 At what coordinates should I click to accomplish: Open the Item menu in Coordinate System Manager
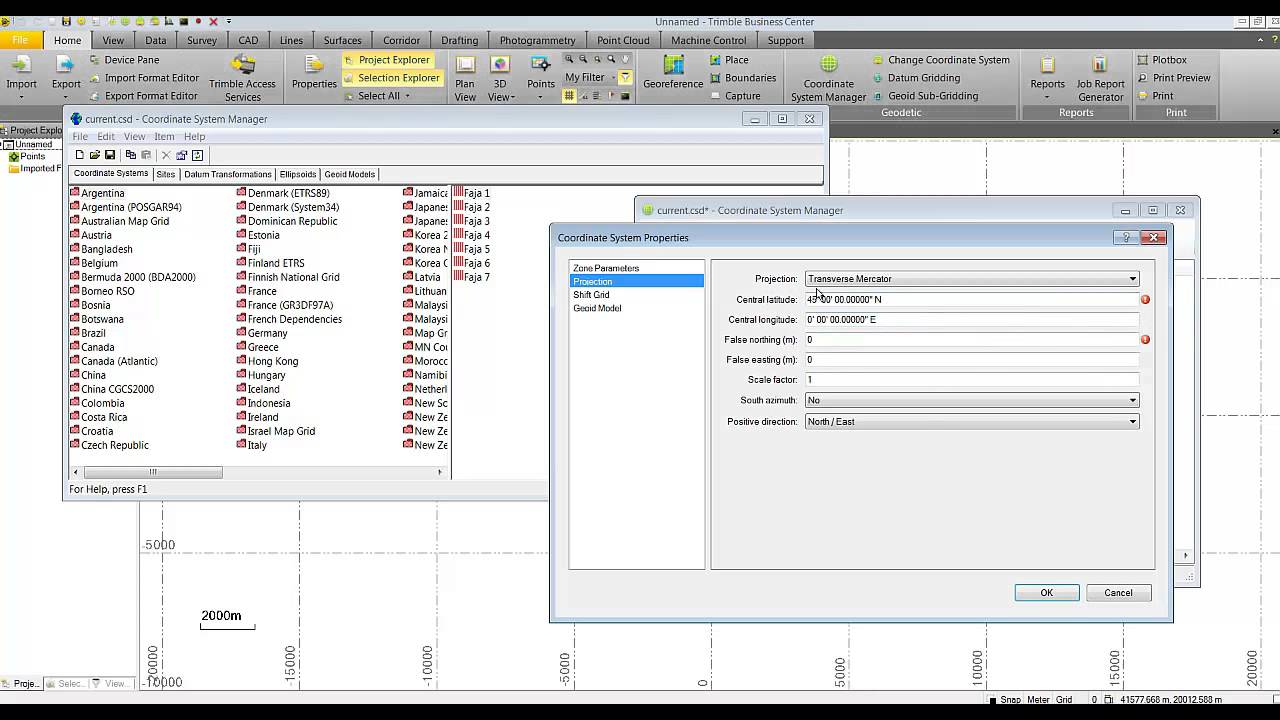pyautogui.click(x=164, y=137)
